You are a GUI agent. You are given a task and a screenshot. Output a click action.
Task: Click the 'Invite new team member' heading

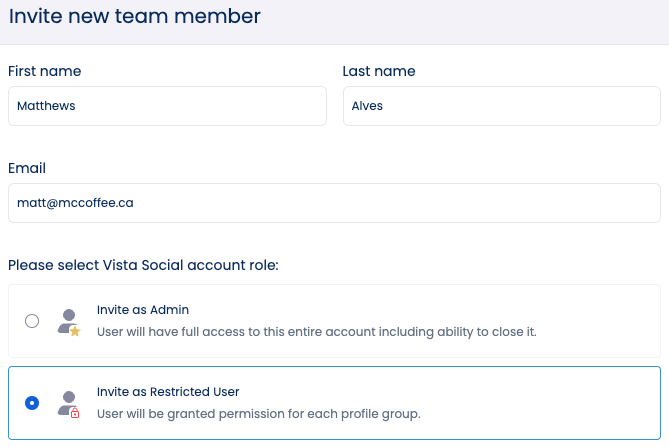point(134,16)
